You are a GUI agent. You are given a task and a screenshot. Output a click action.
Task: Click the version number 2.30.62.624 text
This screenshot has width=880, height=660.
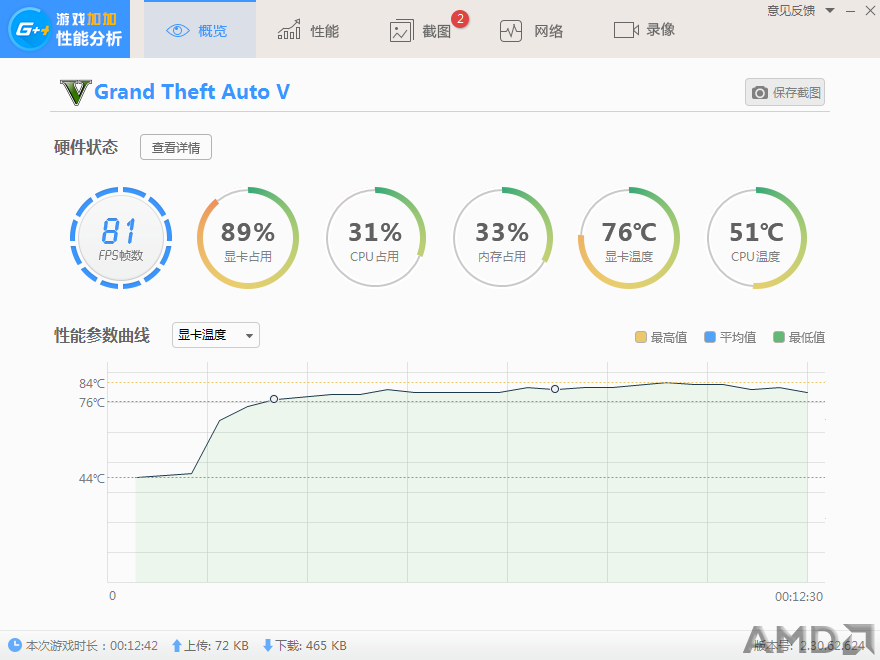pyautogui.click(x=833, y=646)
